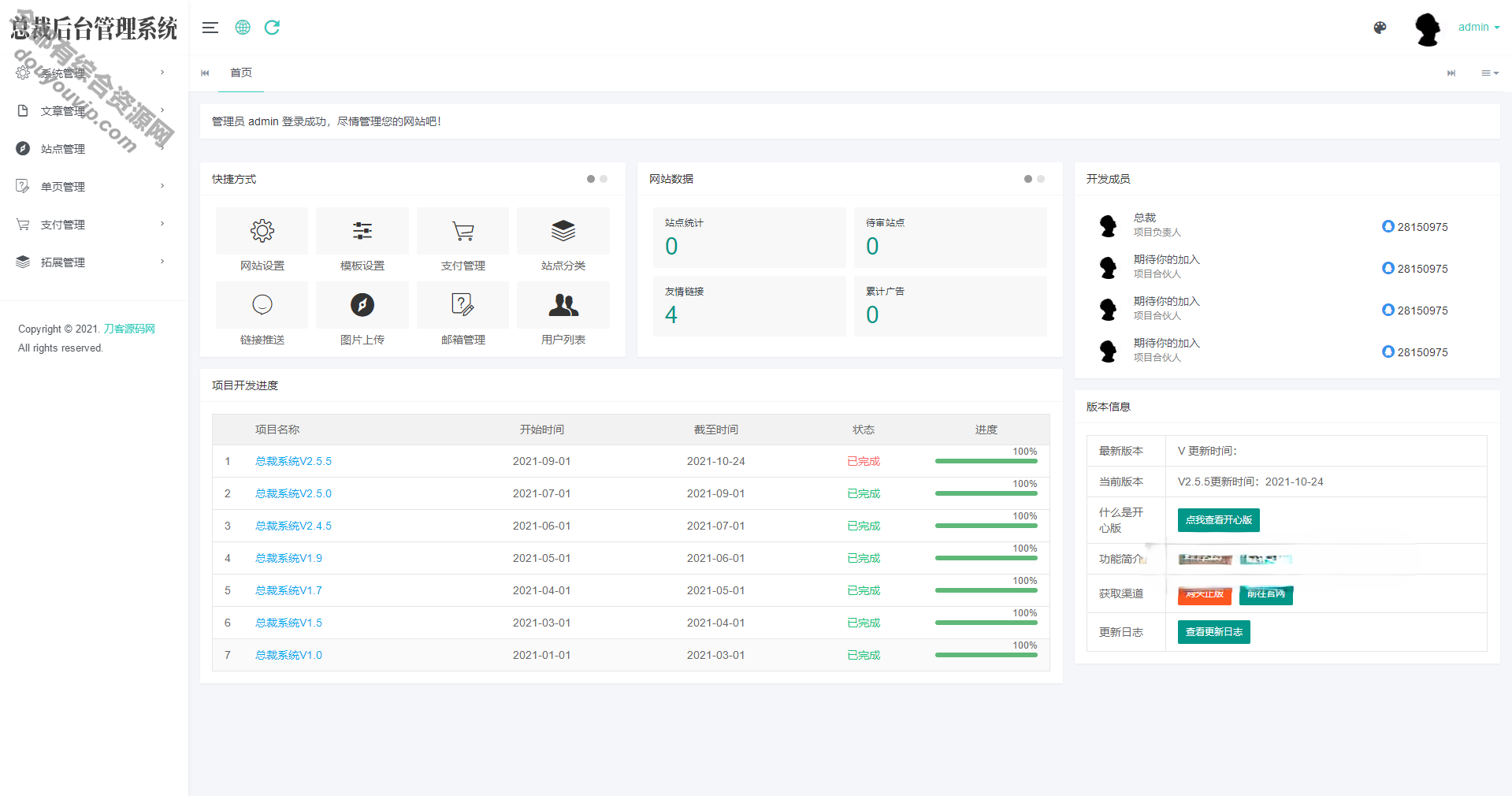Click the red 购买正版 button
Image resolution: width=1512 pixels, height=796 pixels.
click(x=1204, y=594)
